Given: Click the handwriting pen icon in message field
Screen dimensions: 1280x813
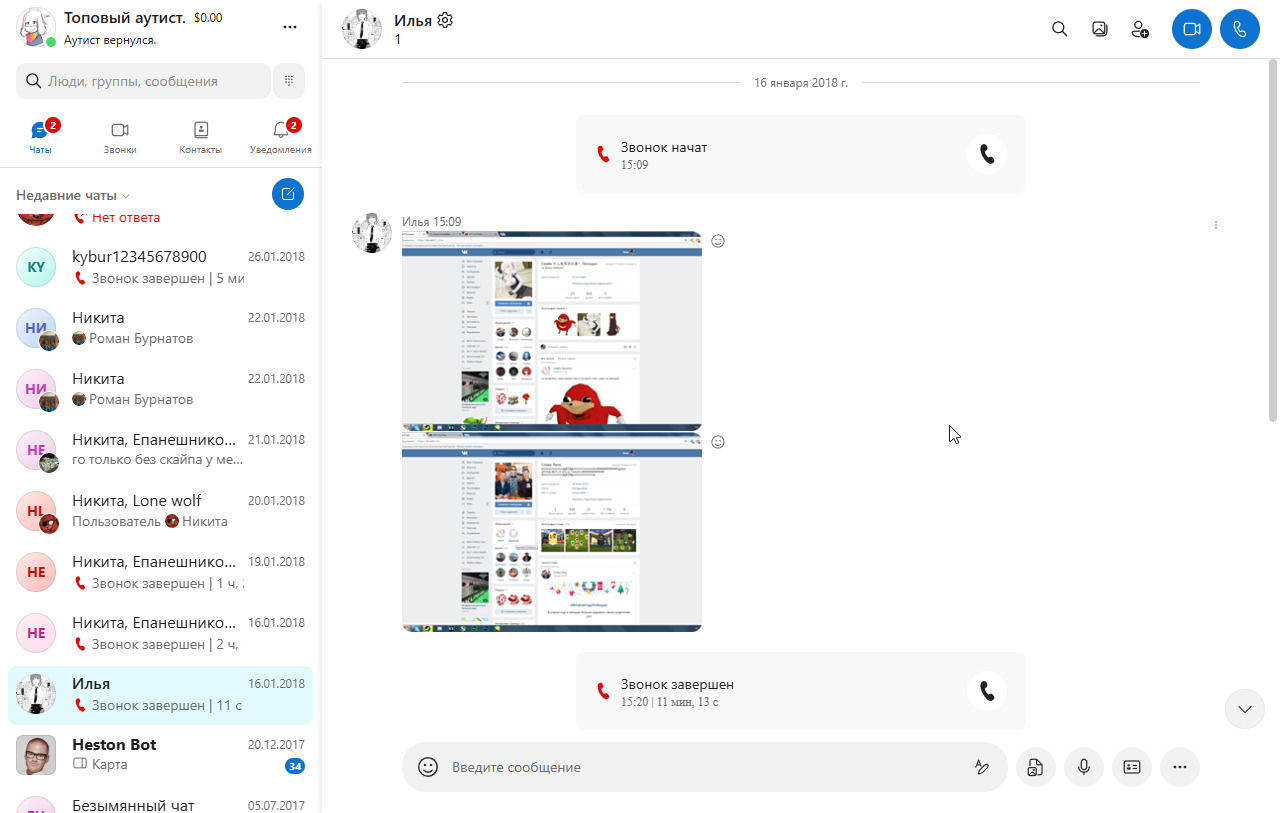Looking at the screenshot, I should point(982,767).
